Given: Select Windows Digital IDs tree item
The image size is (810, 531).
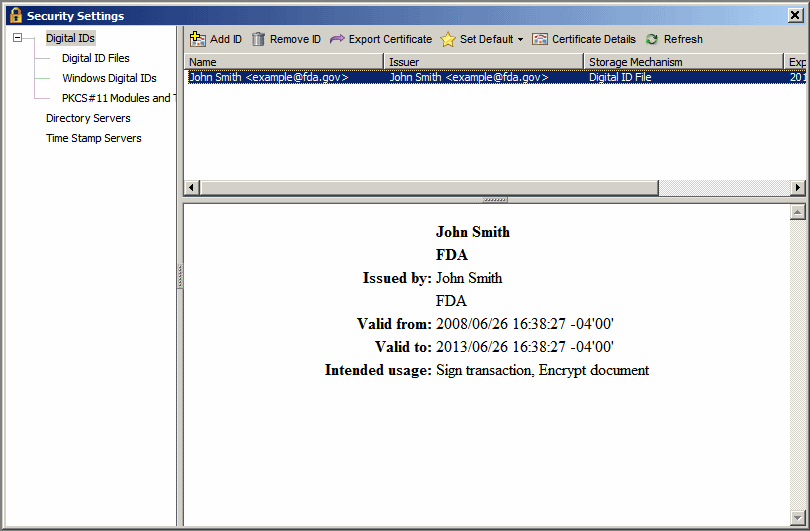Looking at the screenshot, I should 109,79.
